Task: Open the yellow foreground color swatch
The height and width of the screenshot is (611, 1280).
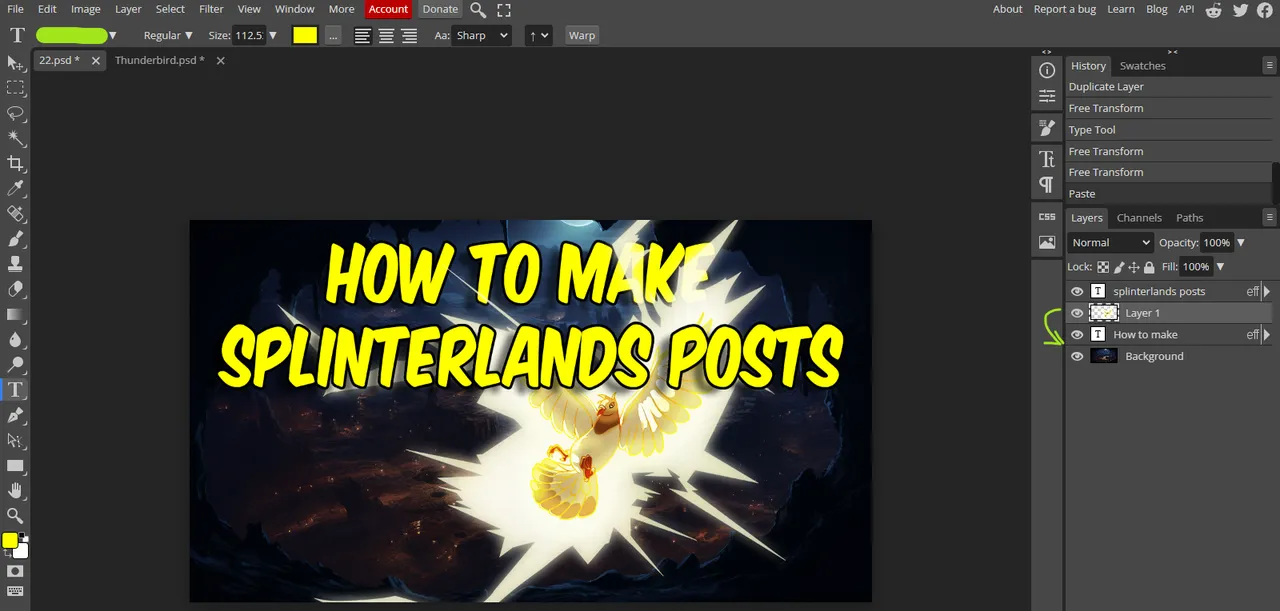Action: click(x=10, y=540)
